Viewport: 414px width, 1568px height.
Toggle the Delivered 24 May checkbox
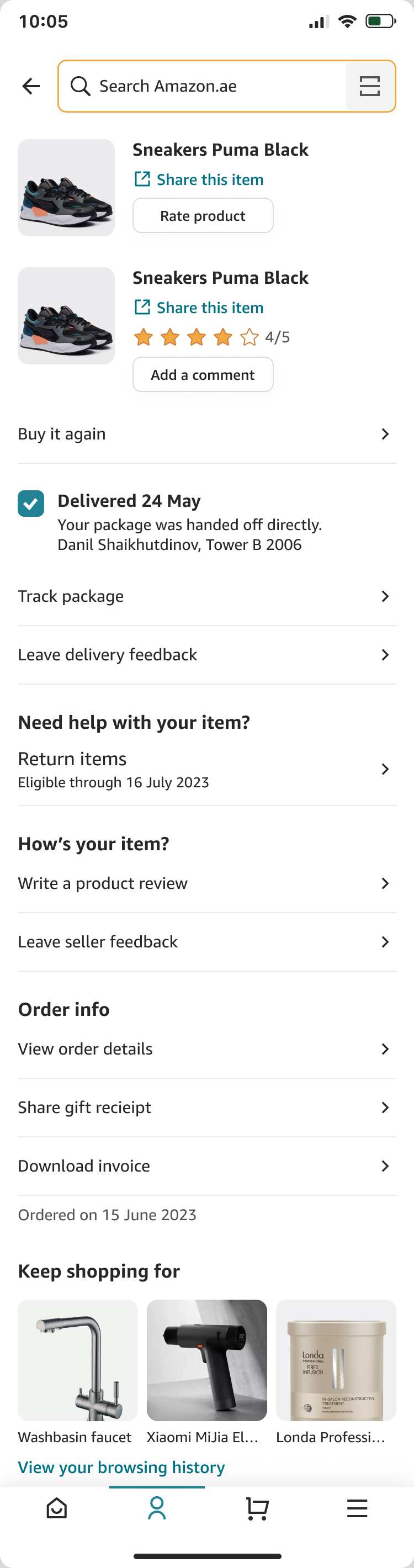(31, 504)
